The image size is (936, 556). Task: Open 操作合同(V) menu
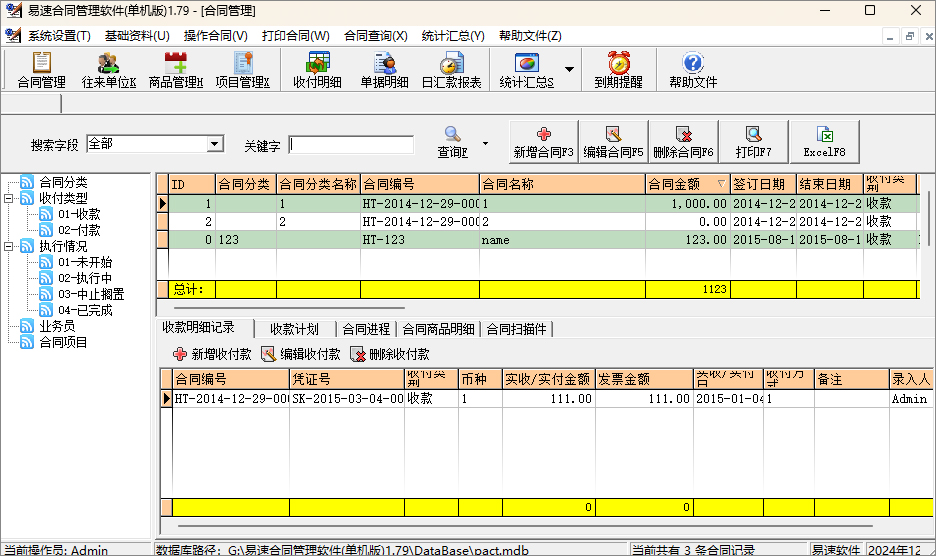(215, 36)
